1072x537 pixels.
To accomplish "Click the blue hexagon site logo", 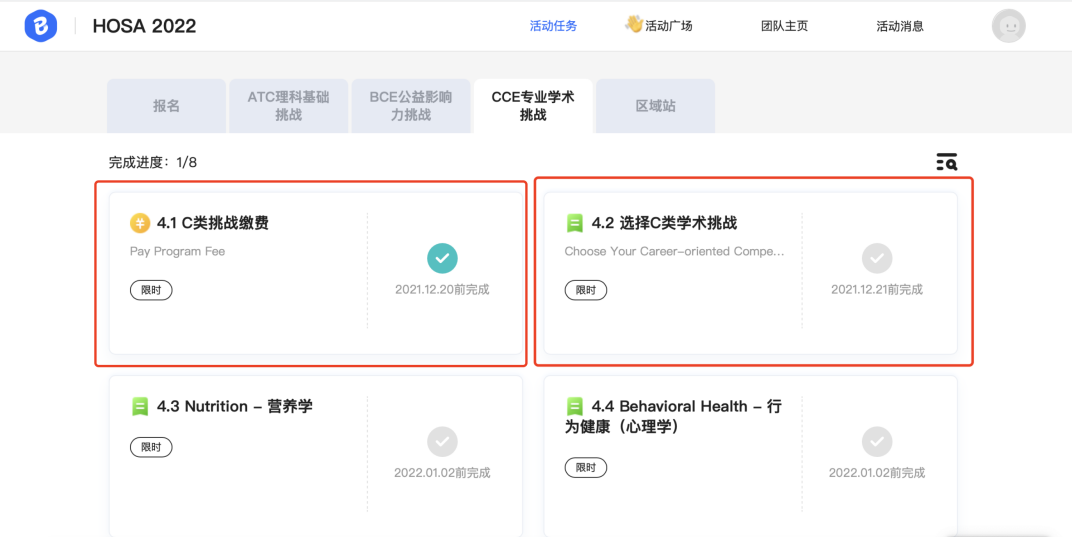I will click(40, 26).
